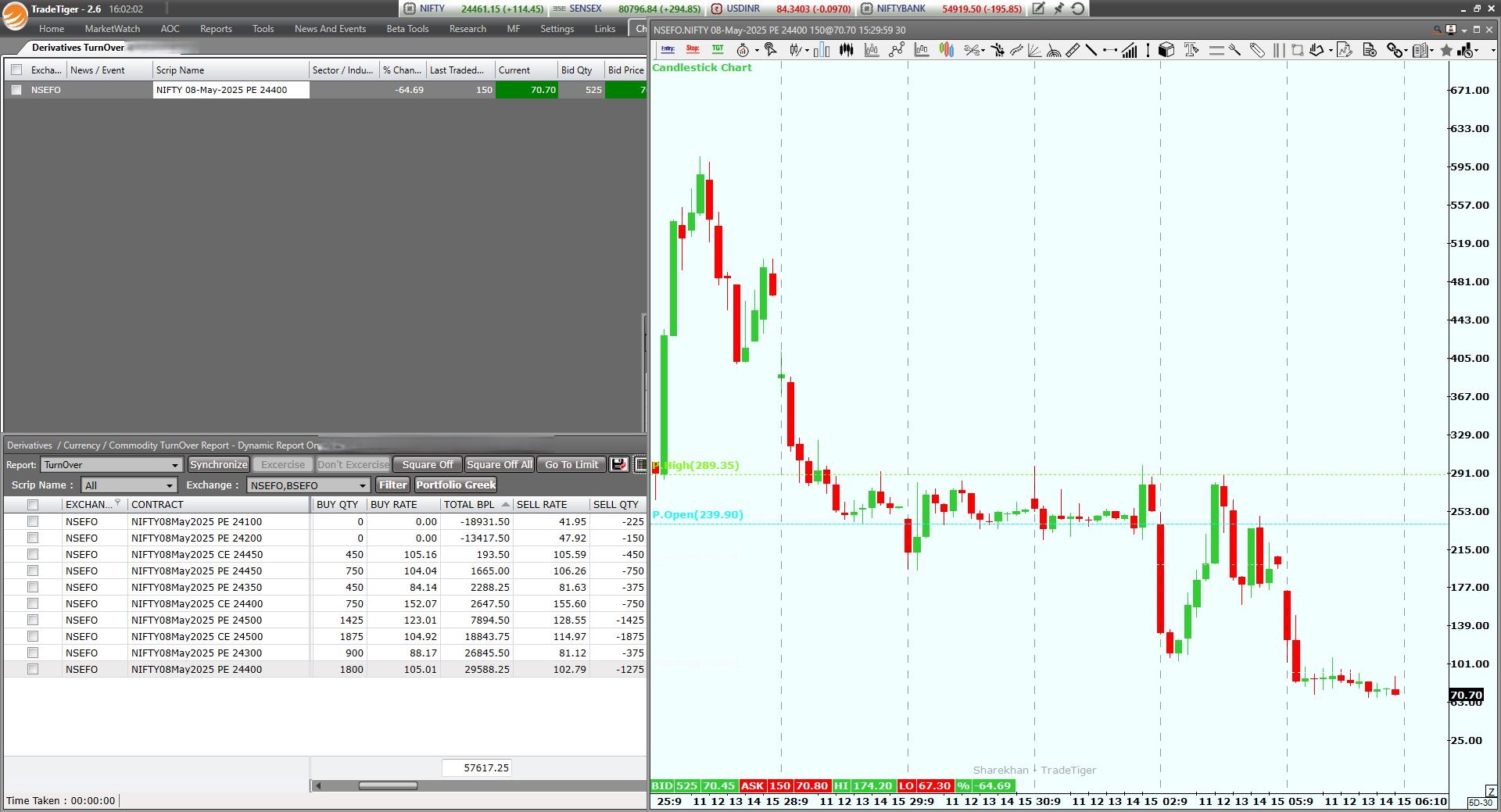Click the Square Off All button
Image resolution: width=1501 pixels, height=812 pixels.
(500, 464)
